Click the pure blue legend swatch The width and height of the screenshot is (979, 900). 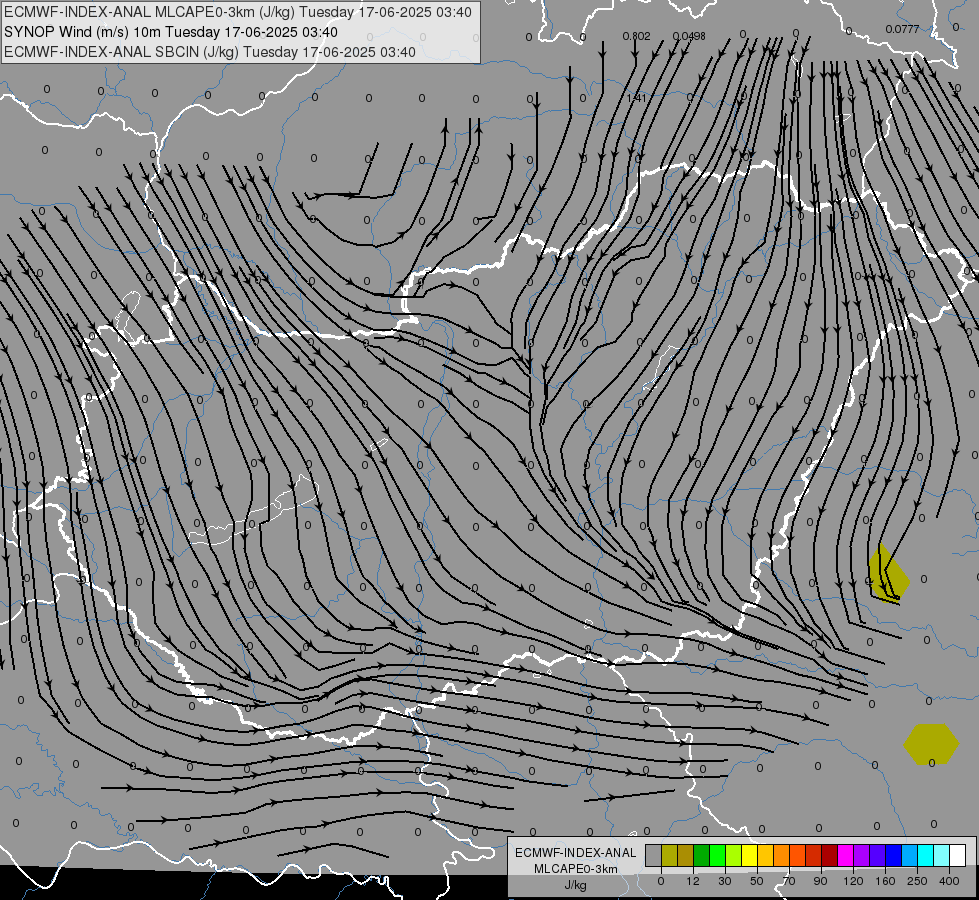893,856
